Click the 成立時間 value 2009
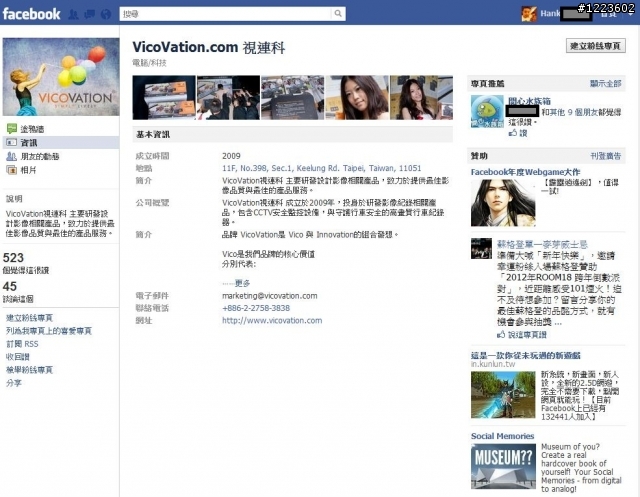This screenshot has width=640, height=497. click(231, 156)
